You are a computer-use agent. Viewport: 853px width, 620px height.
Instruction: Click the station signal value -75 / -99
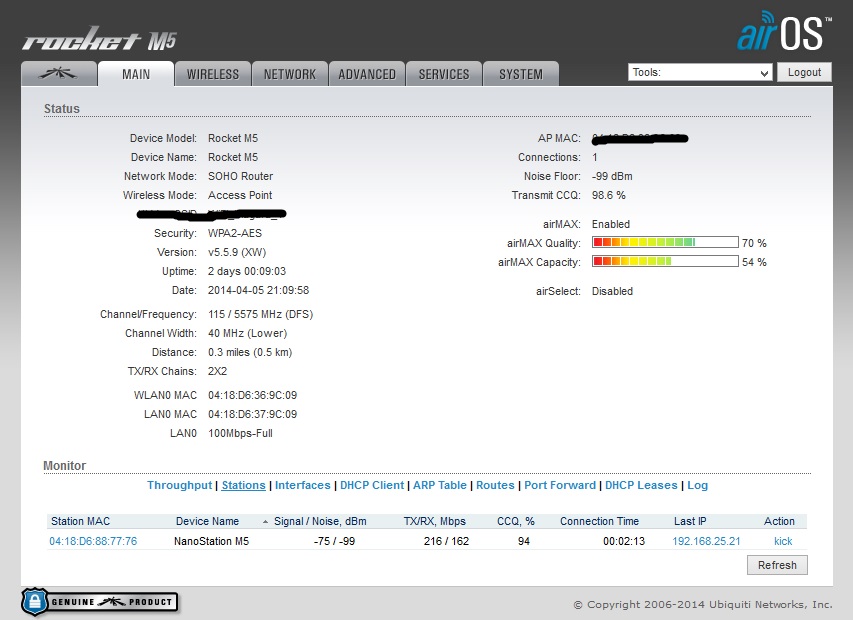coord(335,541)
